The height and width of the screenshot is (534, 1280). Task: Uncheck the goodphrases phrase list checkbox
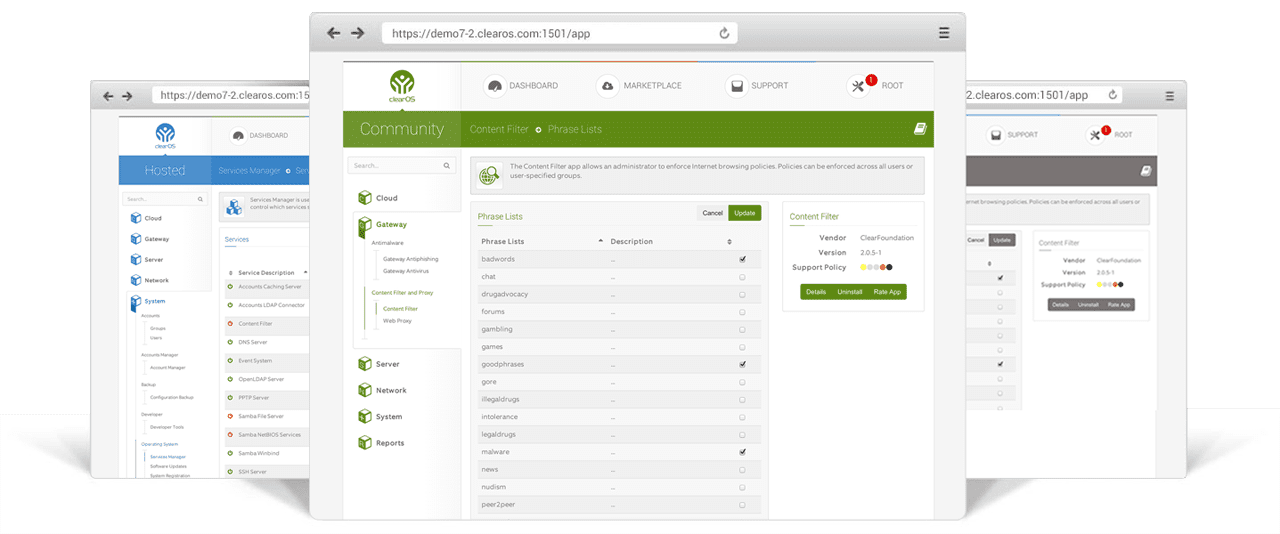[x=742, y=364]
